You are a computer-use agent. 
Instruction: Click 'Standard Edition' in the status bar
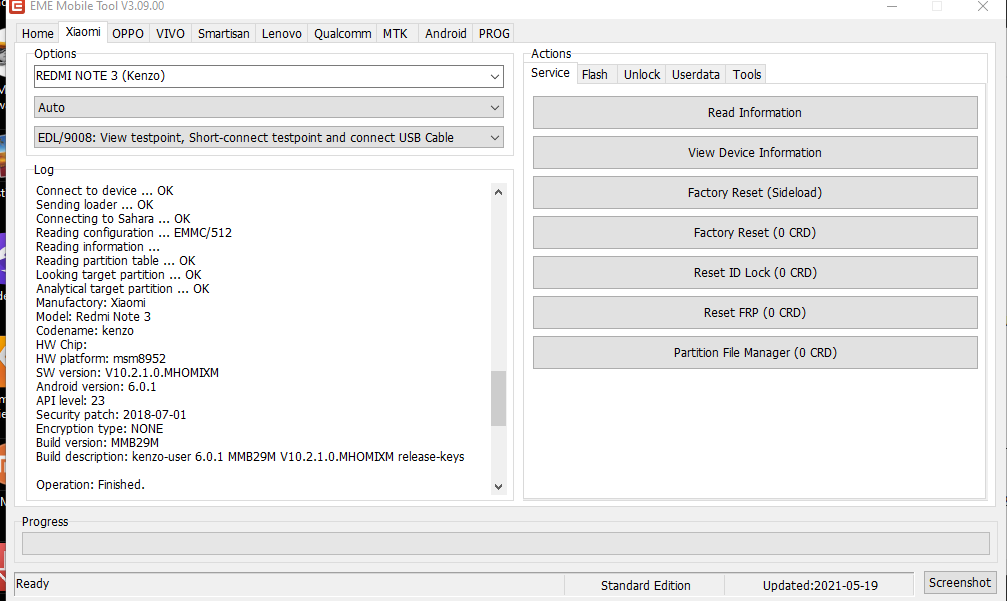pyautogui.click(x=645, y=586)
